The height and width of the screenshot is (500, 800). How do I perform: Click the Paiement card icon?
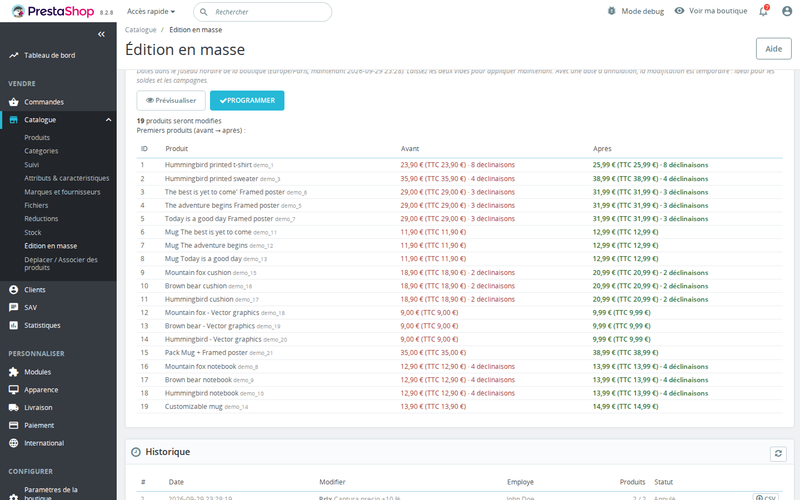pos(14,426)
